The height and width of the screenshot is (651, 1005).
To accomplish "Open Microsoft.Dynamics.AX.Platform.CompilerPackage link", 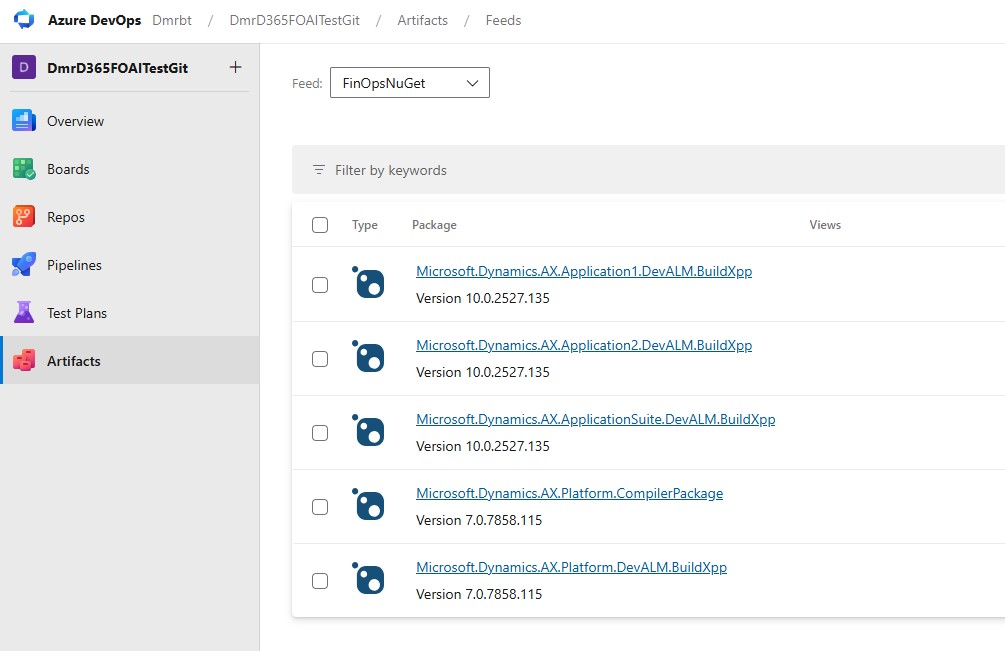I will 569,493.
